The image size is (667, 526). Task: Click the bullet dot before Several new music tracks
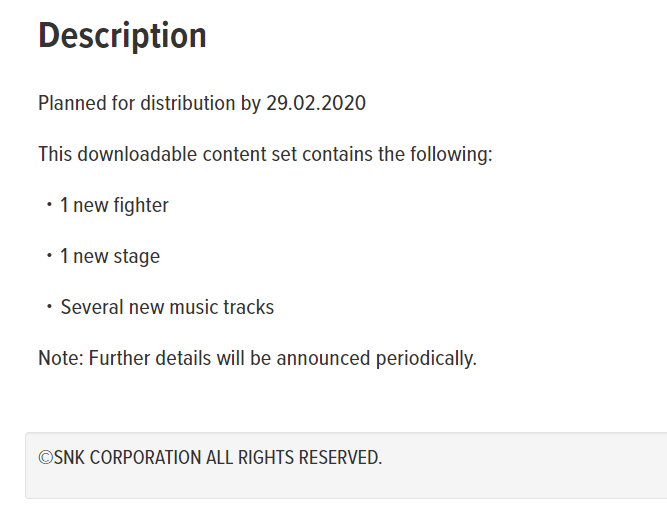point(47,308)
